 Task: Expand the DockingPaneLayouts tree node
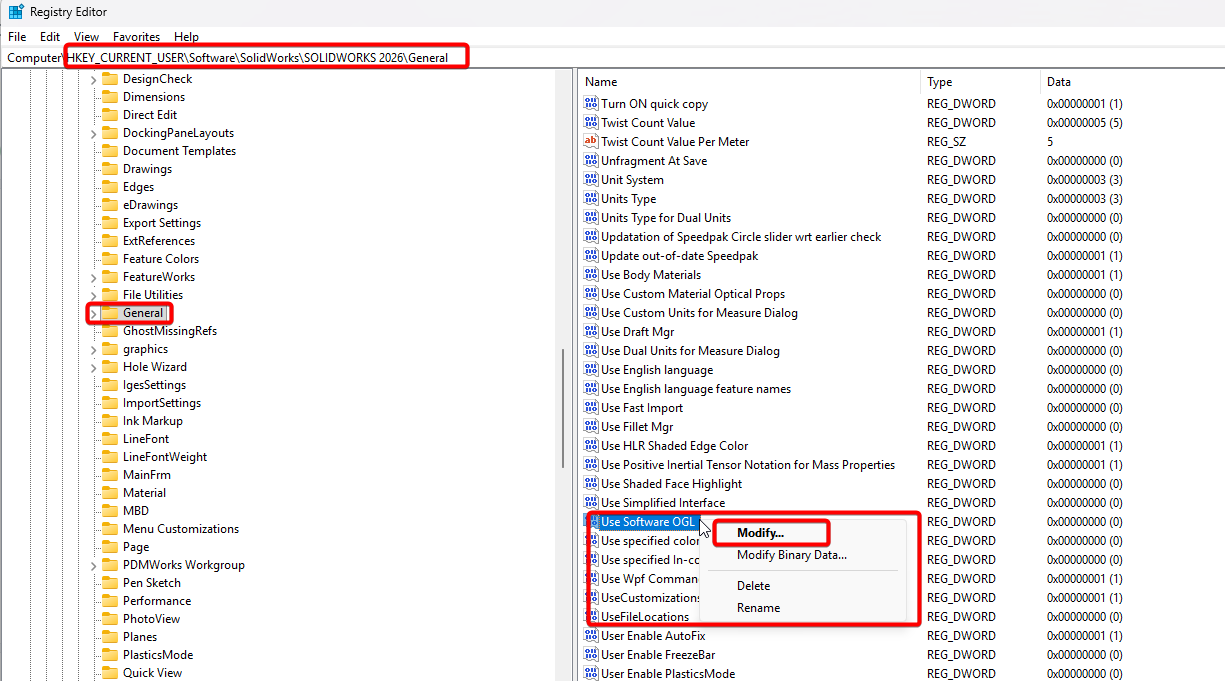[94, 133]
